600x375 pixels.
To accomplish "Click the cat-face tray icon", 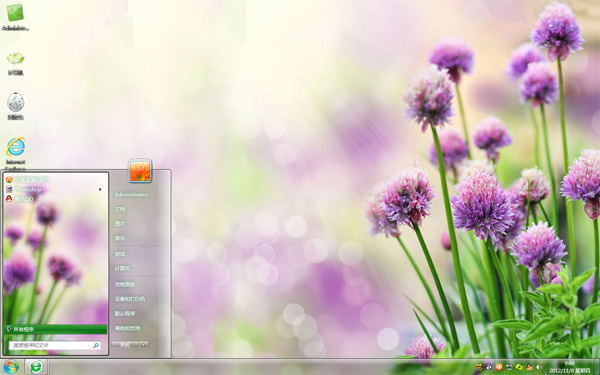I will point(479,367).
